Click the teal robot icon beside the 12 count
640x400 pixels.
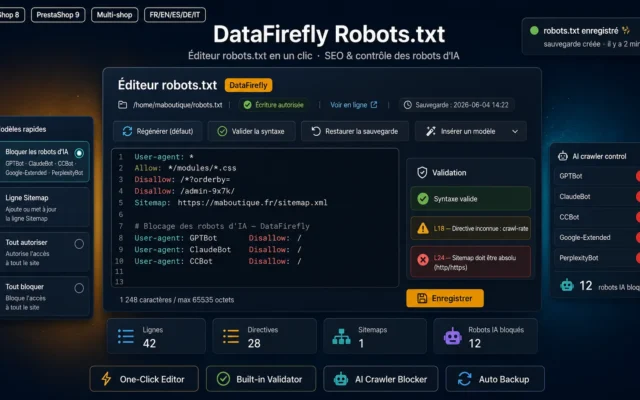[x=567, y=285]
